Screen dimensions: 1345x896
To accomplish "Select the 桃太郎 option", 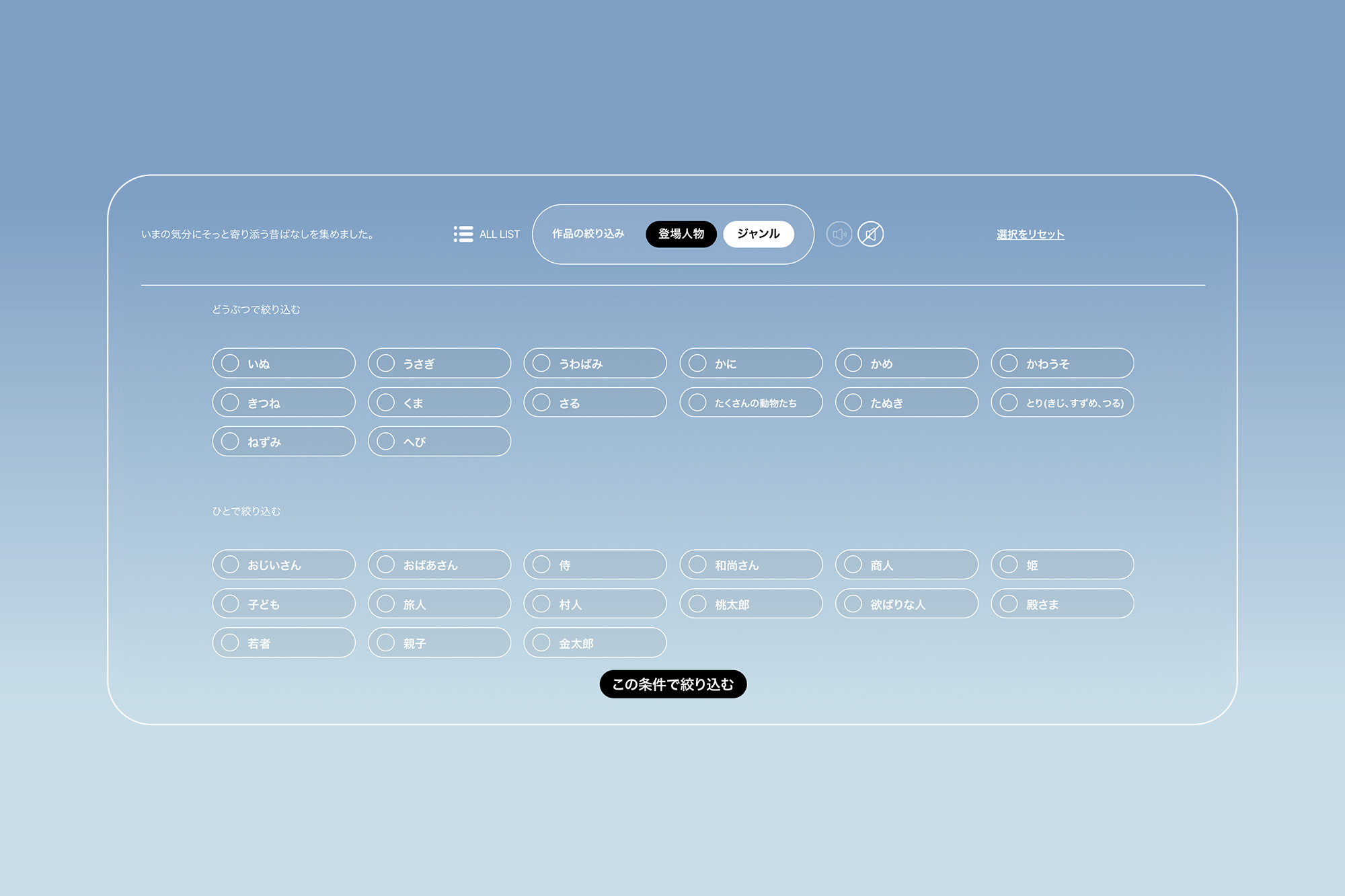I will pyautogui.click(x=751, y=604).
